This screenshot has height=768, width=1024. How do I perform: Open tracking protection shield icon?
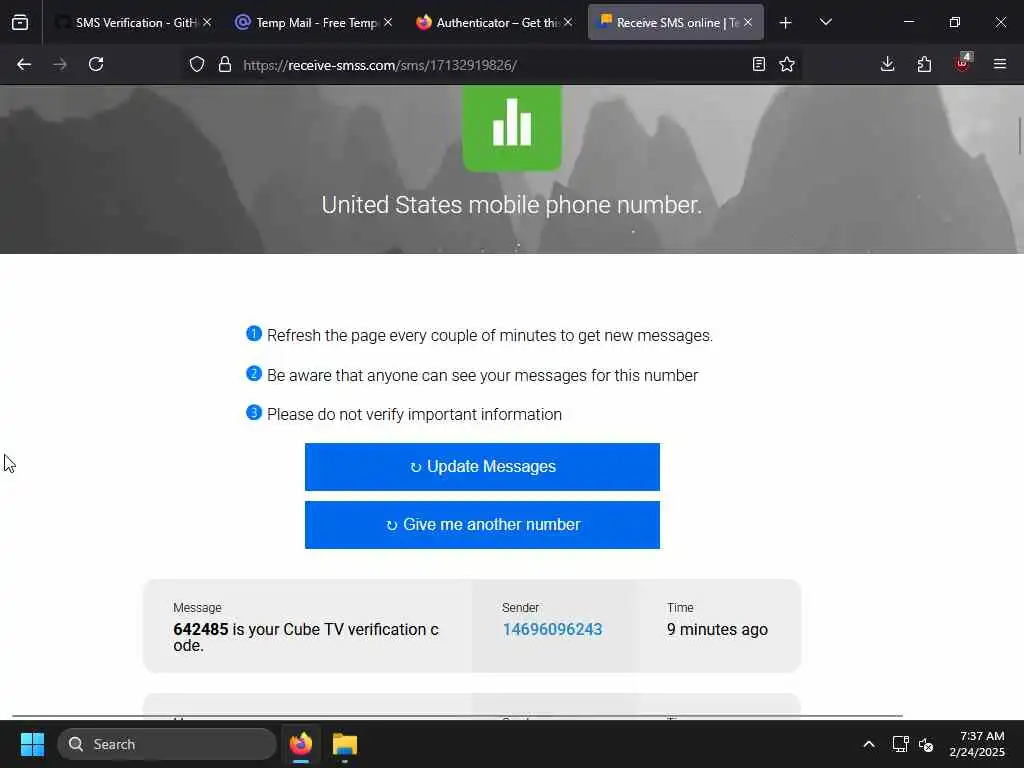(x=197, y=65)
